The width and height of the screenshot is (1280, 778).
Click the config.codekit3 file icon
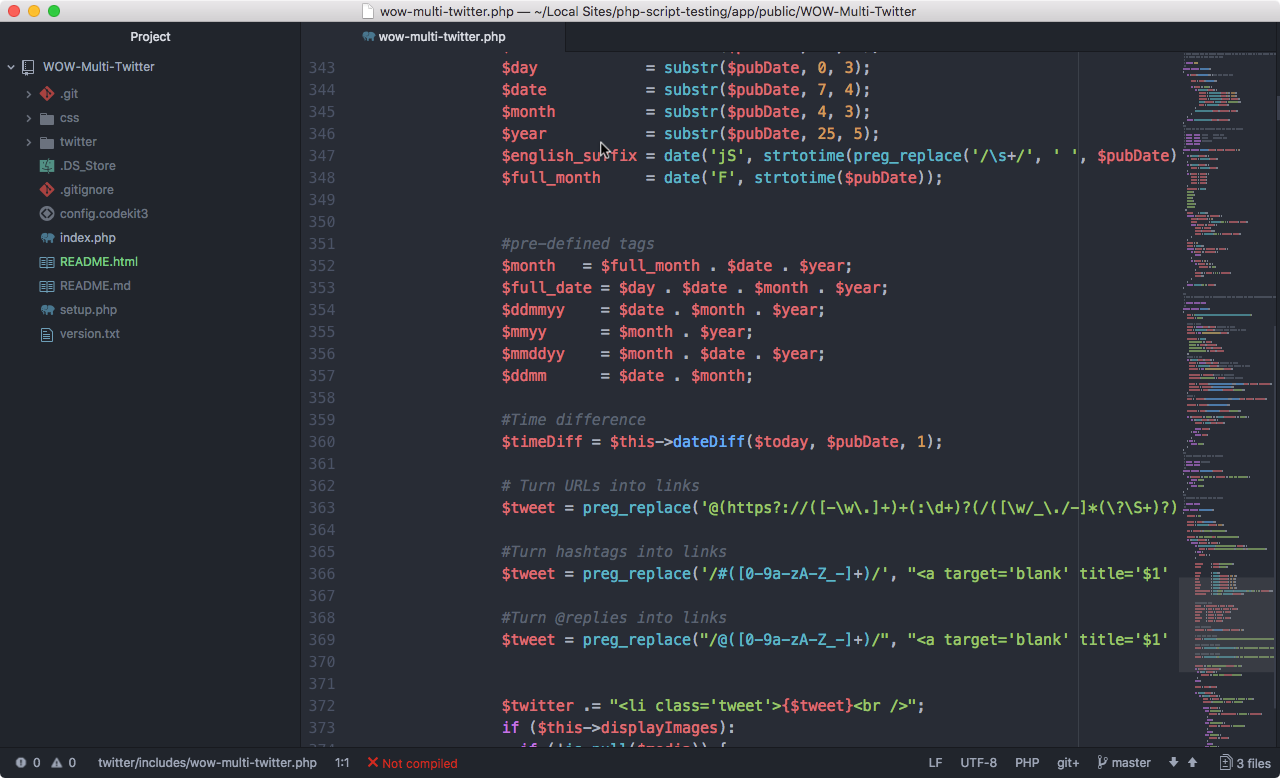[x=45, y=213]
